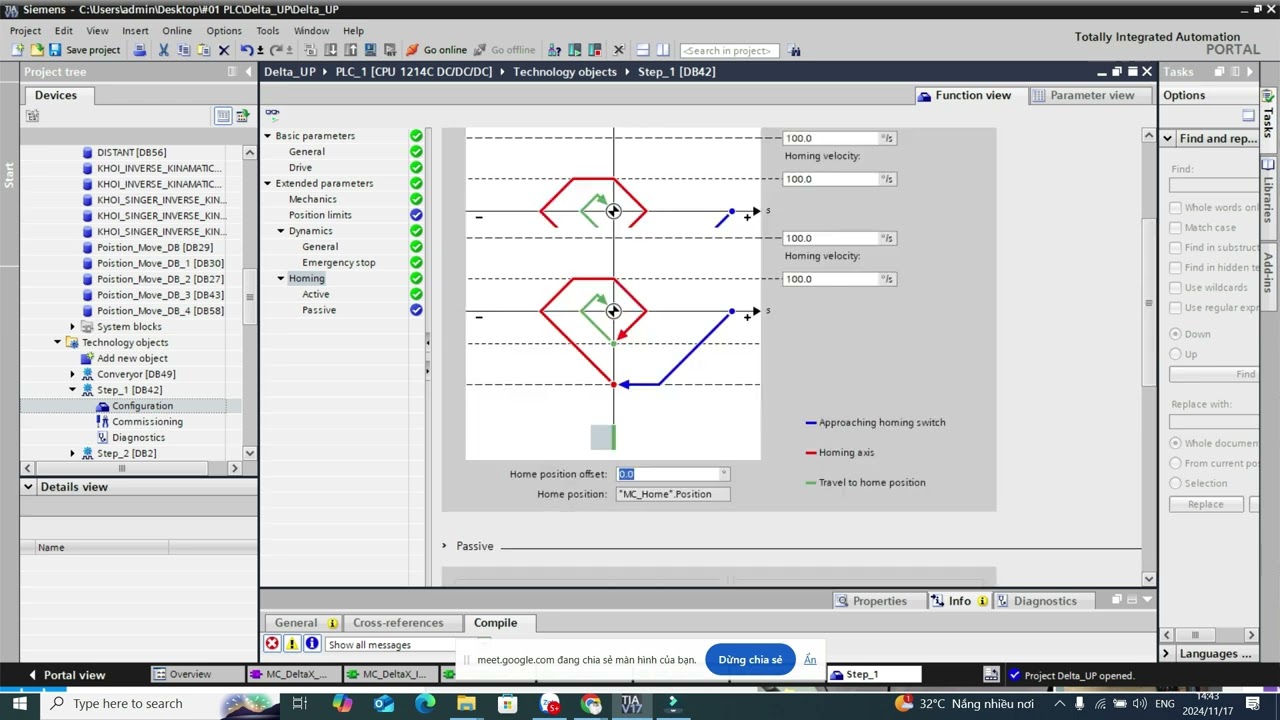Viewport: 1280px width, 720px height.
Task: Select the Up search direction radio
Action: [1176, 354]
